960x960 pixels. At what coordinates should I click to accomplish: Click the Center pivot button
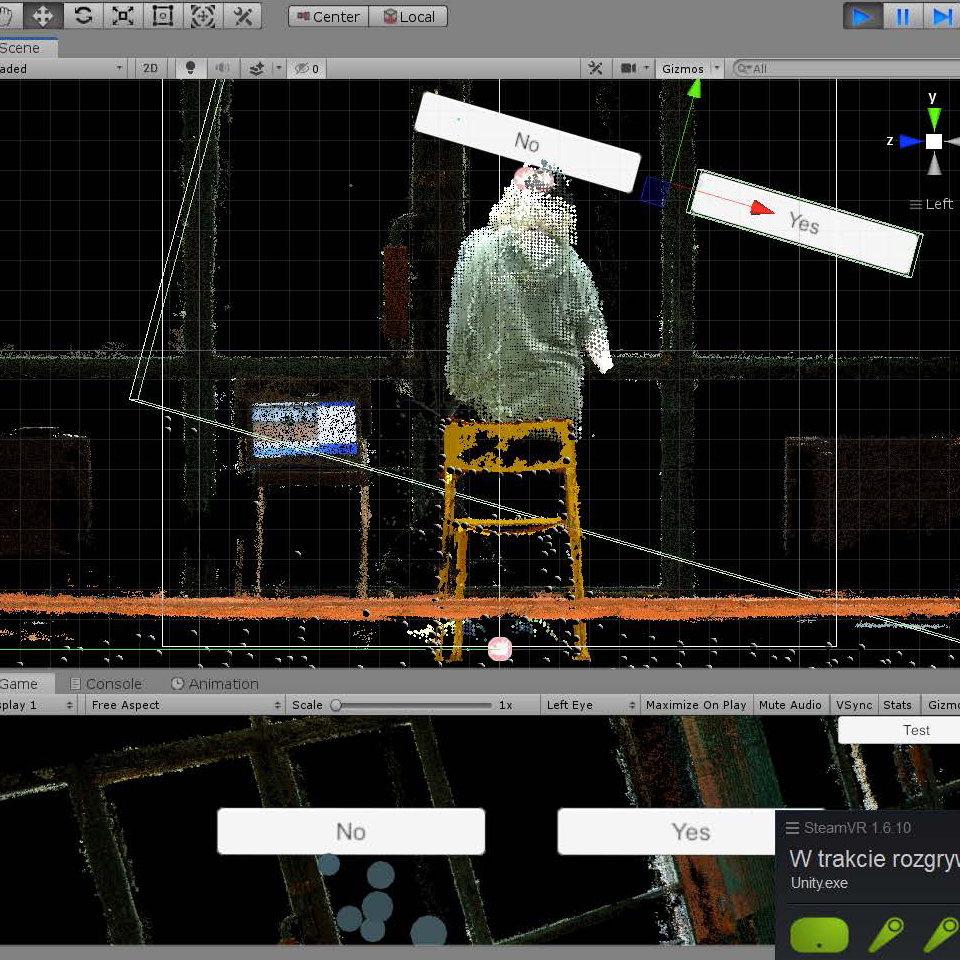328,17
